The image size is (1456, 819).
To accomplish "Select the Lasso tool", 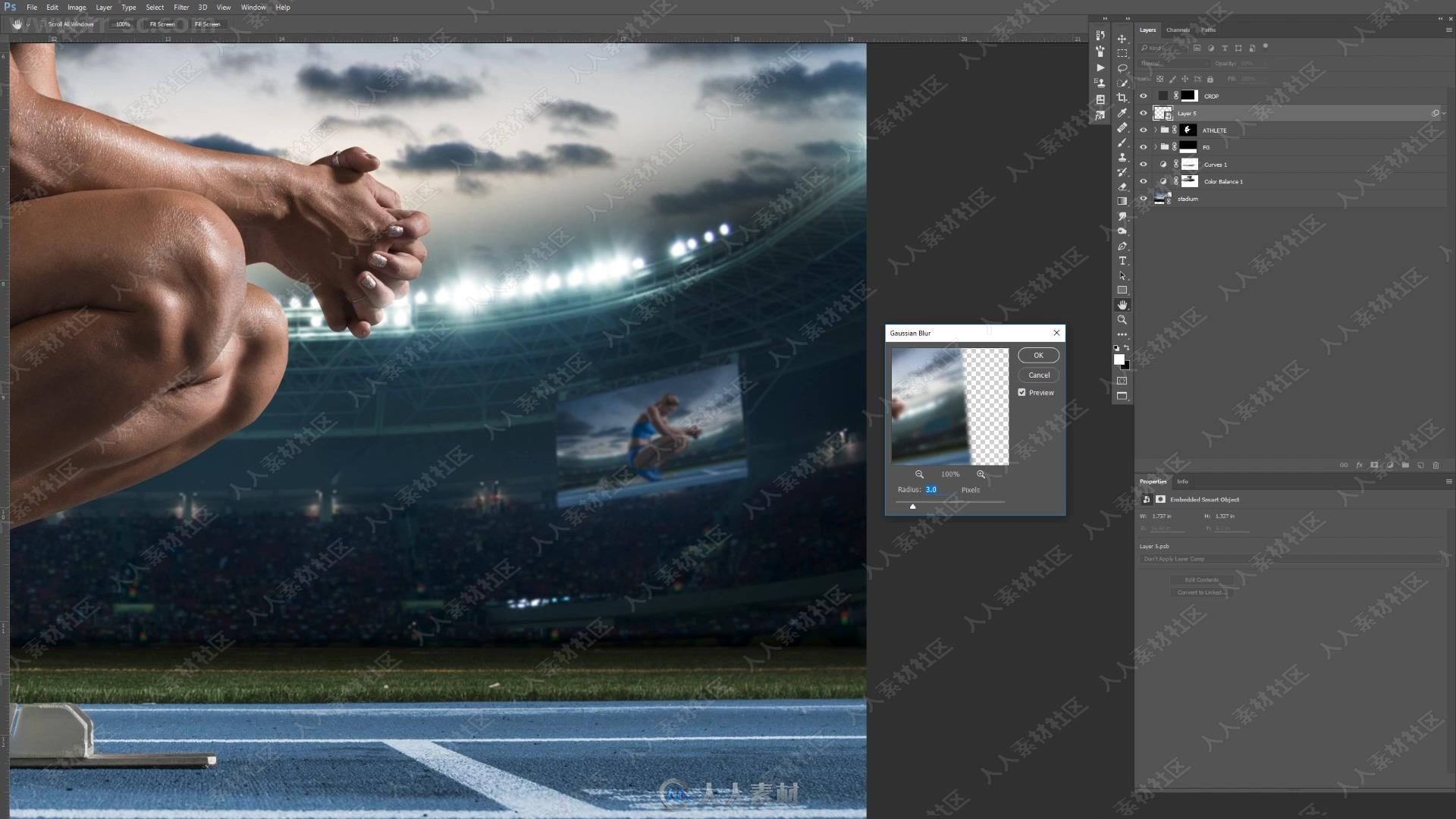I will pos(1122,68).
